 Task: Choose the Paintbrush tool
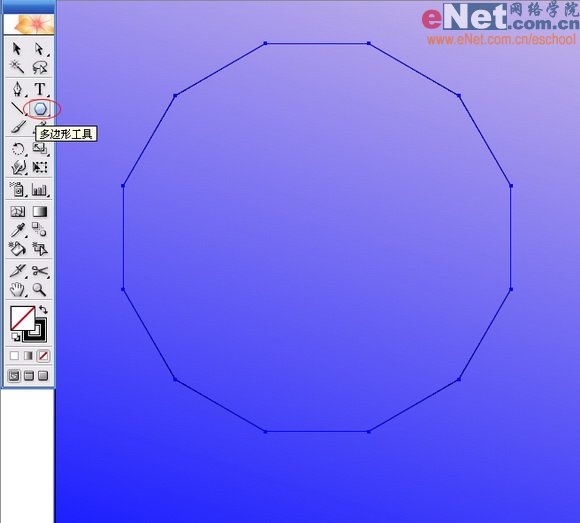point(18,126)
